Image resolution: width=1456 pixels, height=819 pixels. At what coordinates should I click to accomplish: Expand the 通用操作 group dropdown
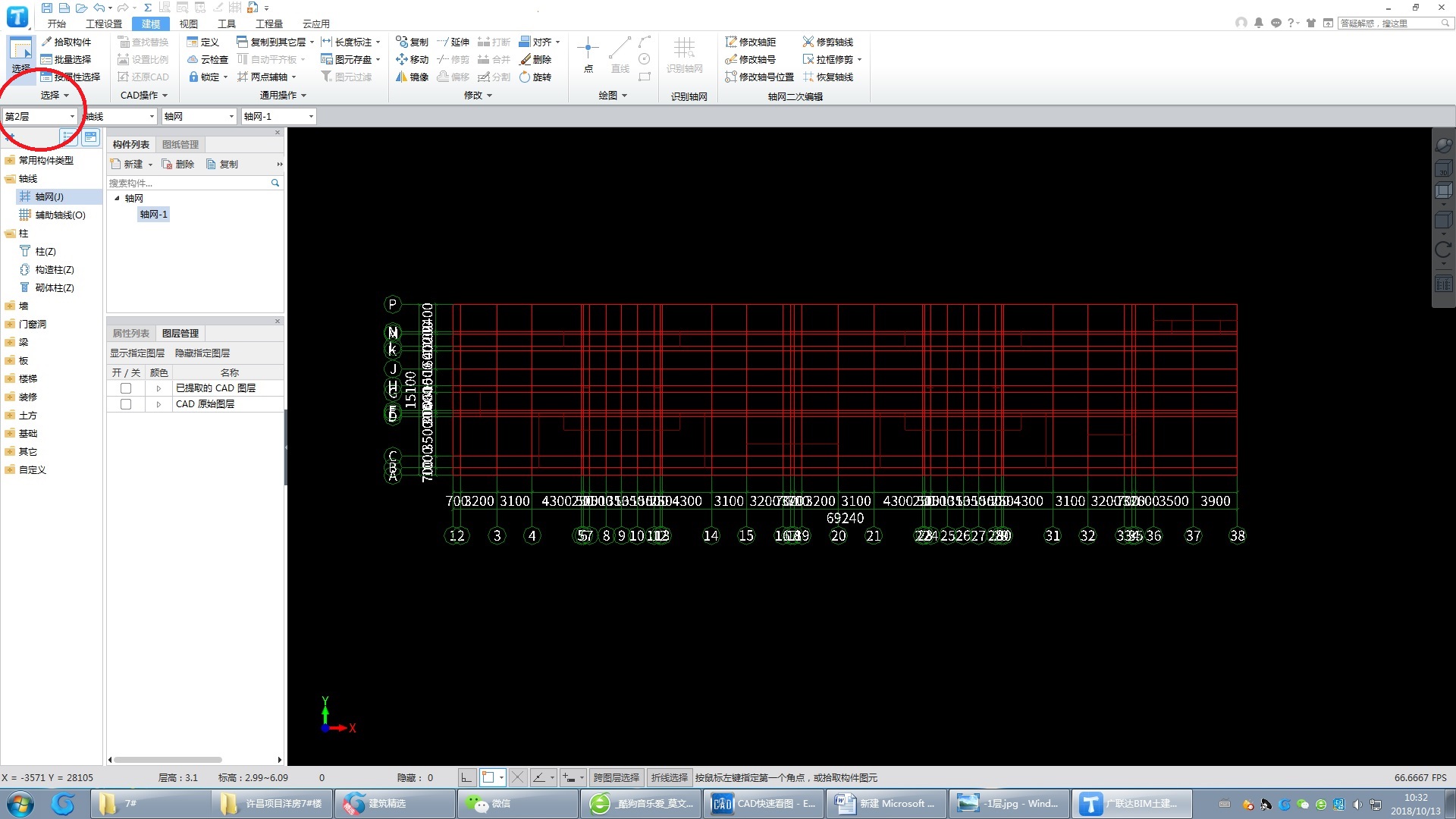point(283,95)
